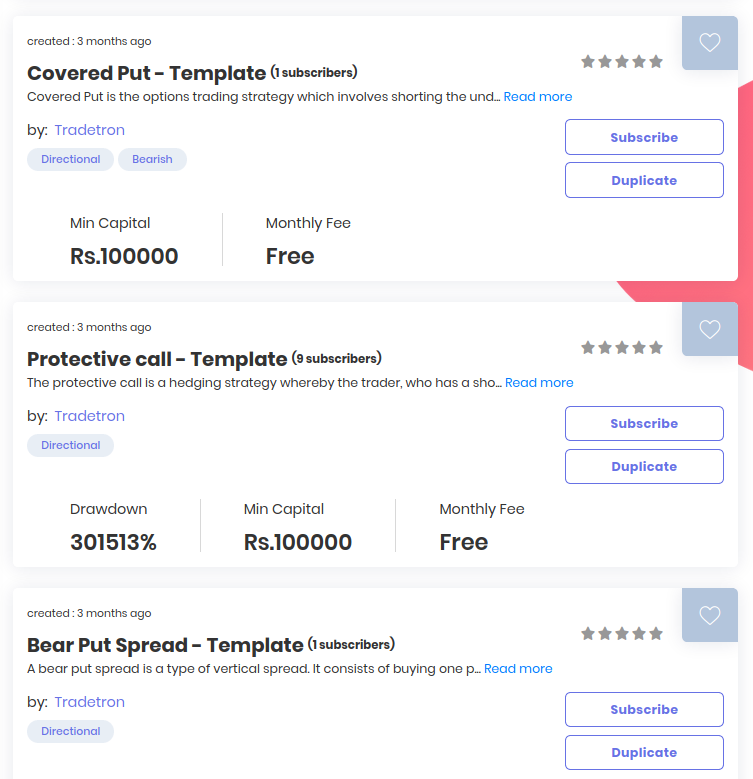Image resolution: width=753 pixels, height=779 pixels.
Task: Expand Protective call description via Read more
Action: tap(539, 383)
